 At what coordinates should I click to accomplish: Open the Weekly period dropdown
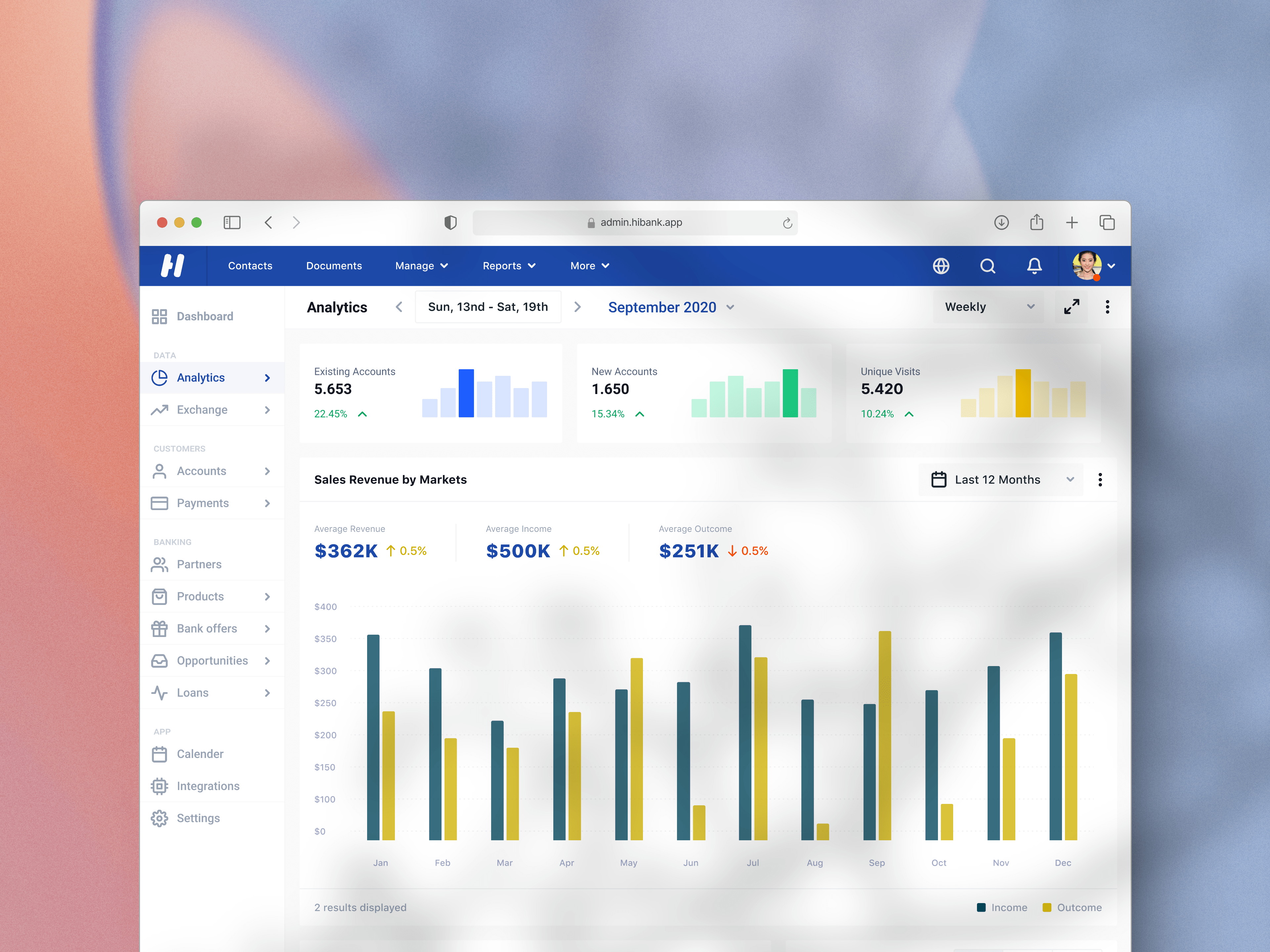[x=988, y=307]
